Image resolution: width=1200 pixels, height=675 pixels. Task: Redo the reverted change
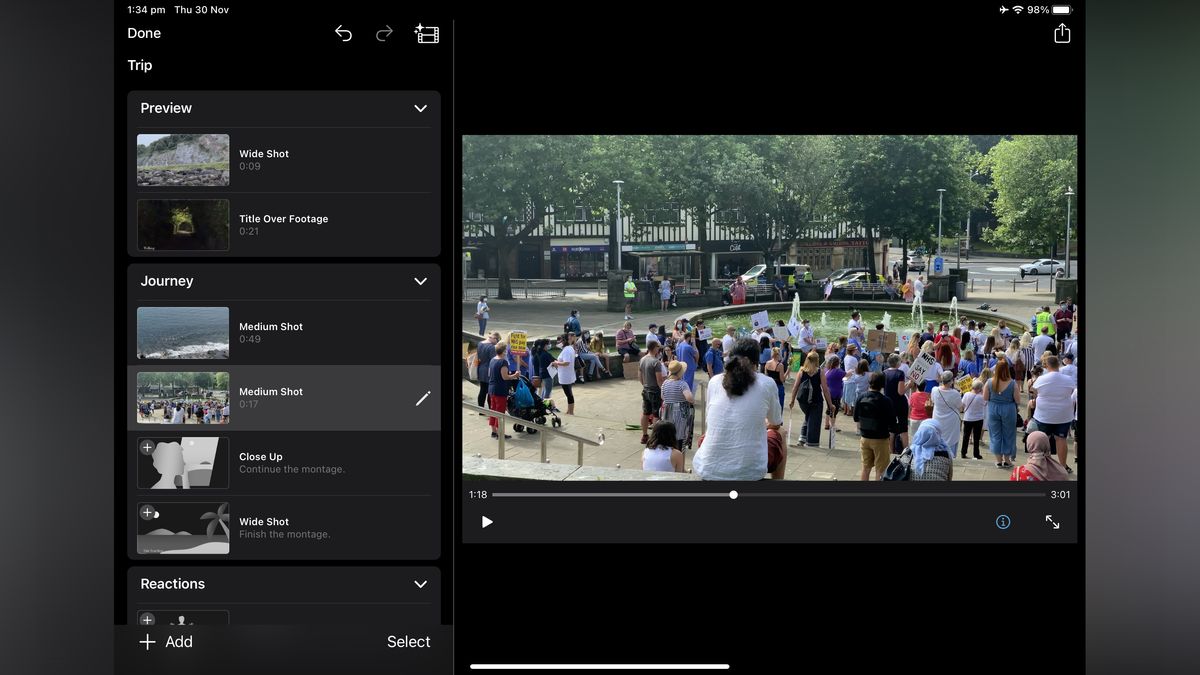(x=384, y=33)
